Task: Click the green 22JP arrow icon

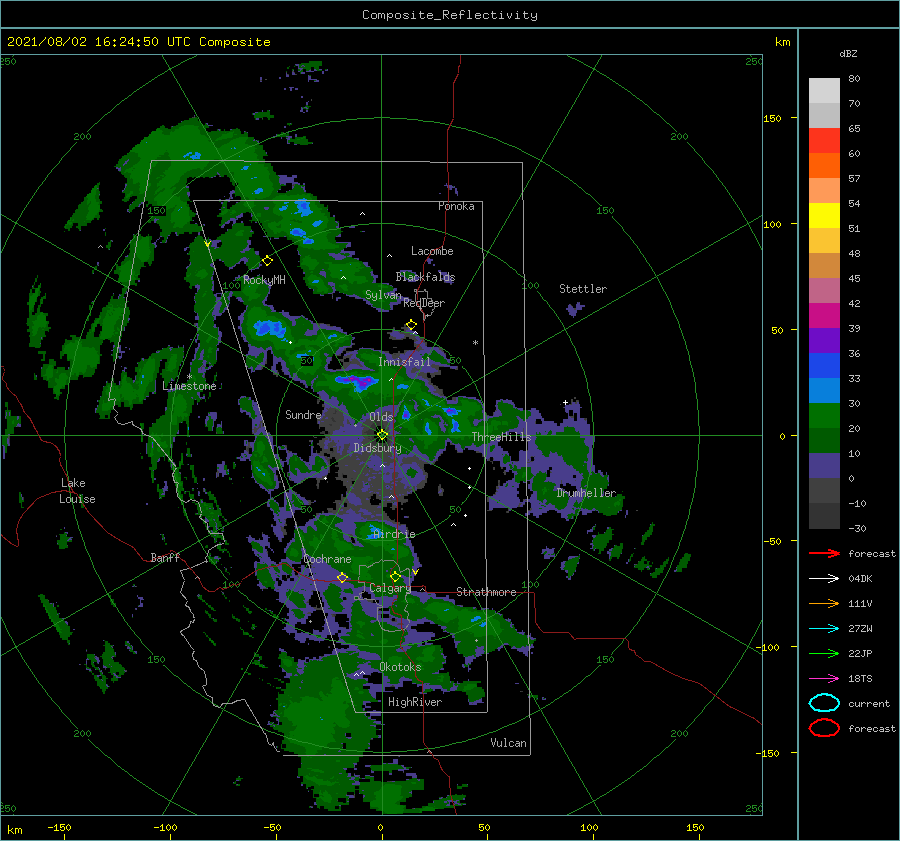Action: pyautogui.click(x=824, y=653)
